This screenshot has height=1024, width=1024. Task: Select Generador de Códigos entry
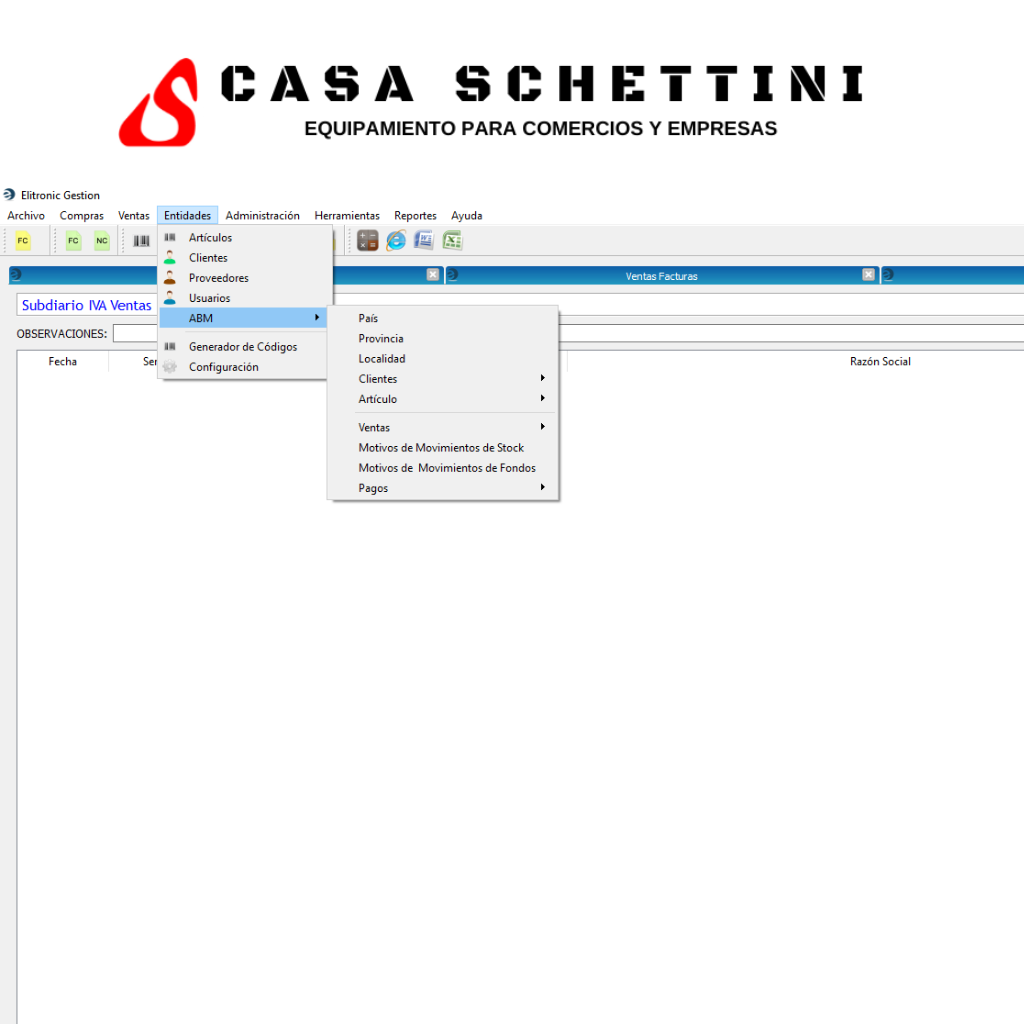point(244,347)
